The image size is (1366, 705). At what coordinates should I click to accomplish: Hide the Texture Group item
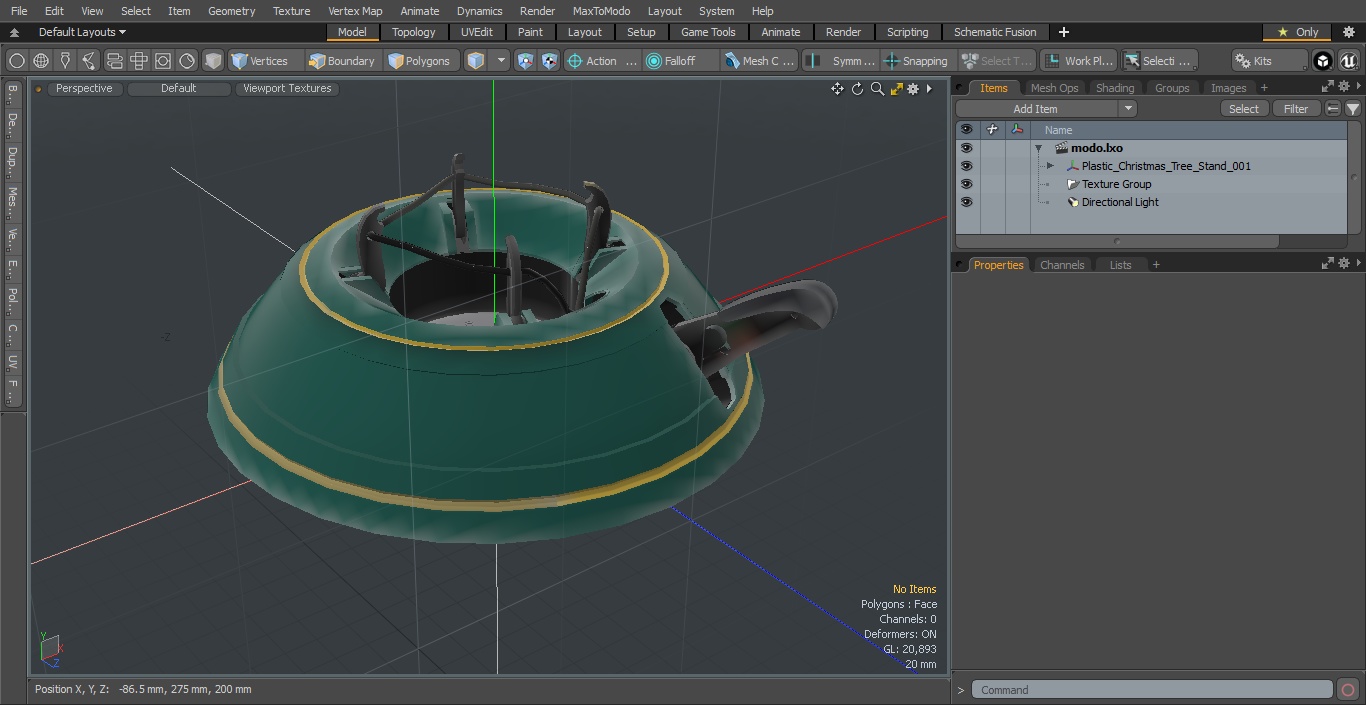(966, 184)
